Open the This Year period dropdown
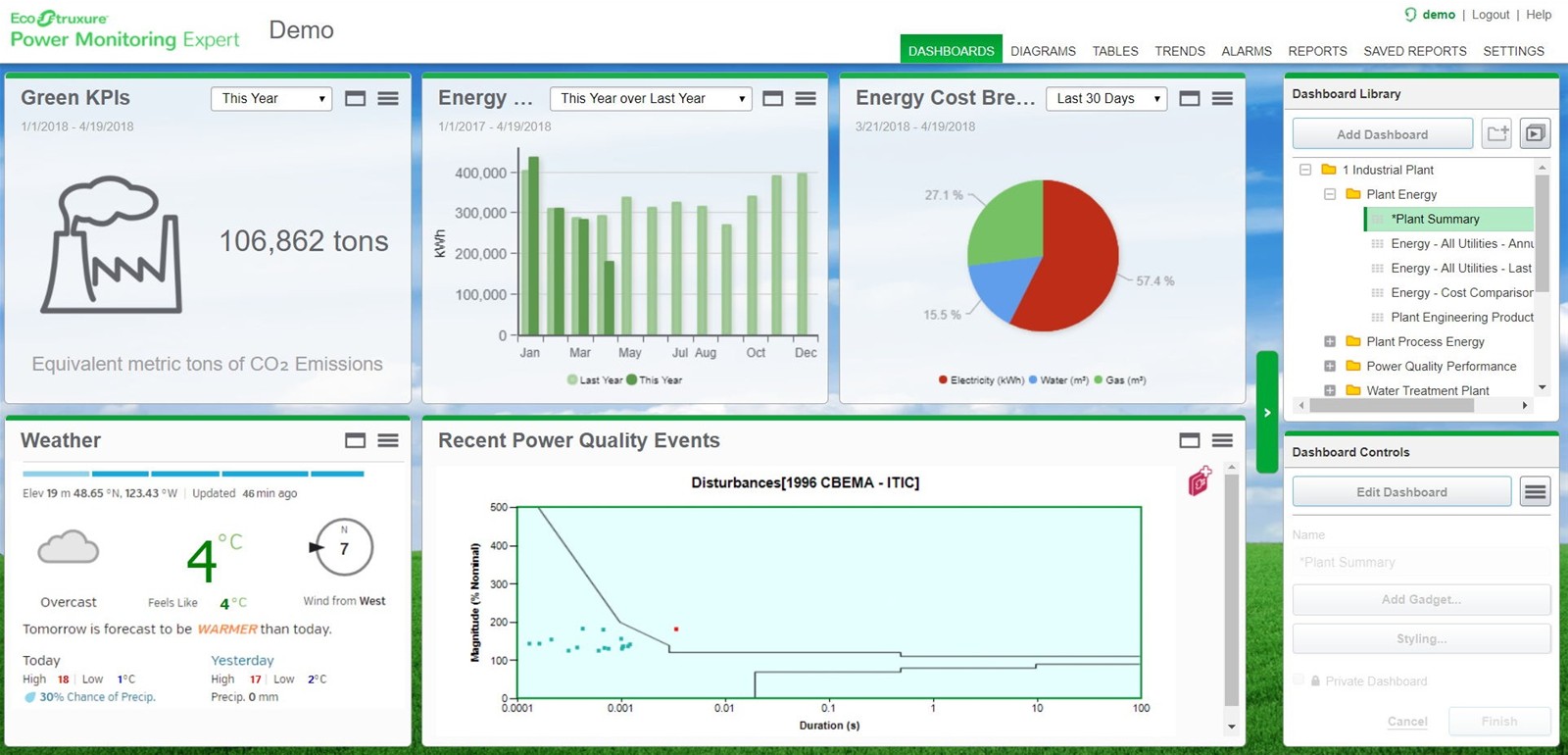Image resolution: width=1568 pixels, height=755 pixels. tap(271, 98)
